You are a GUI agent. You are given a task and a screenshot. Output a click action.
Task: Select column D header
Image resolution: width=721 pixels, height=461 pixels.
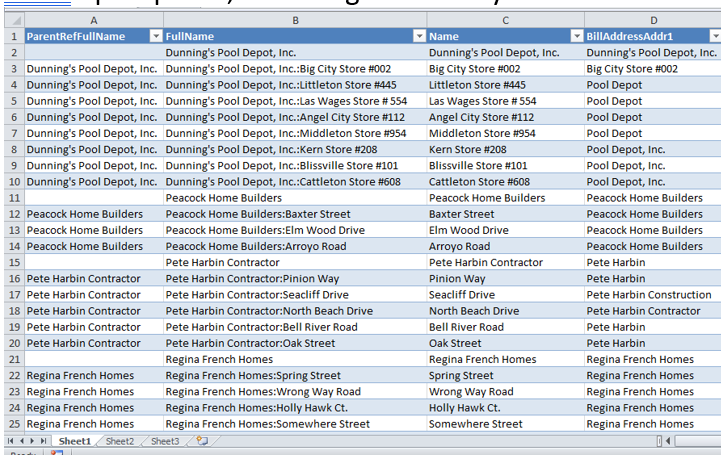pos(652,19)
